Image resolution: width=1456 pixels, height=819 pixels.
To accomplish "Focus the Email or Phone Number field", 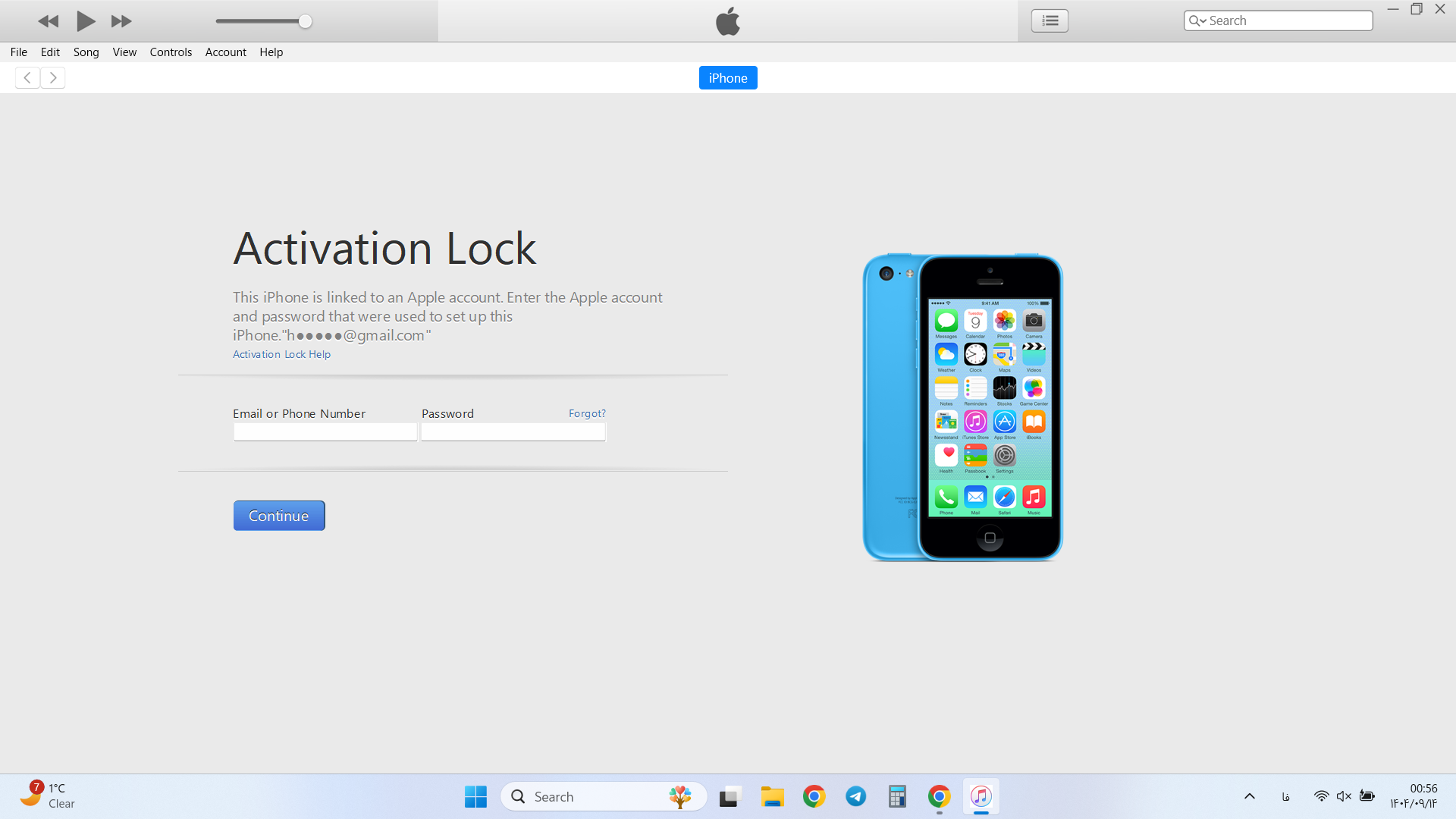I will (x=325, y=432).
